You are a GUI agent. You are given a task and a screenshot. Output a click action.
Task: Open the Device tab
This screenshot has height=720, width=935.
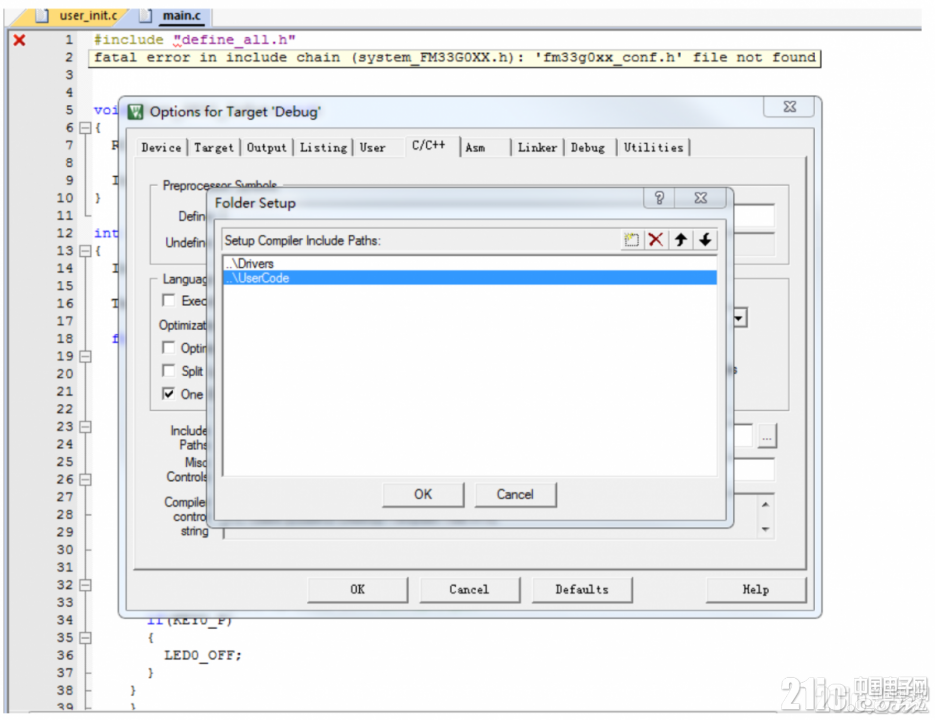tap(161, 147)
